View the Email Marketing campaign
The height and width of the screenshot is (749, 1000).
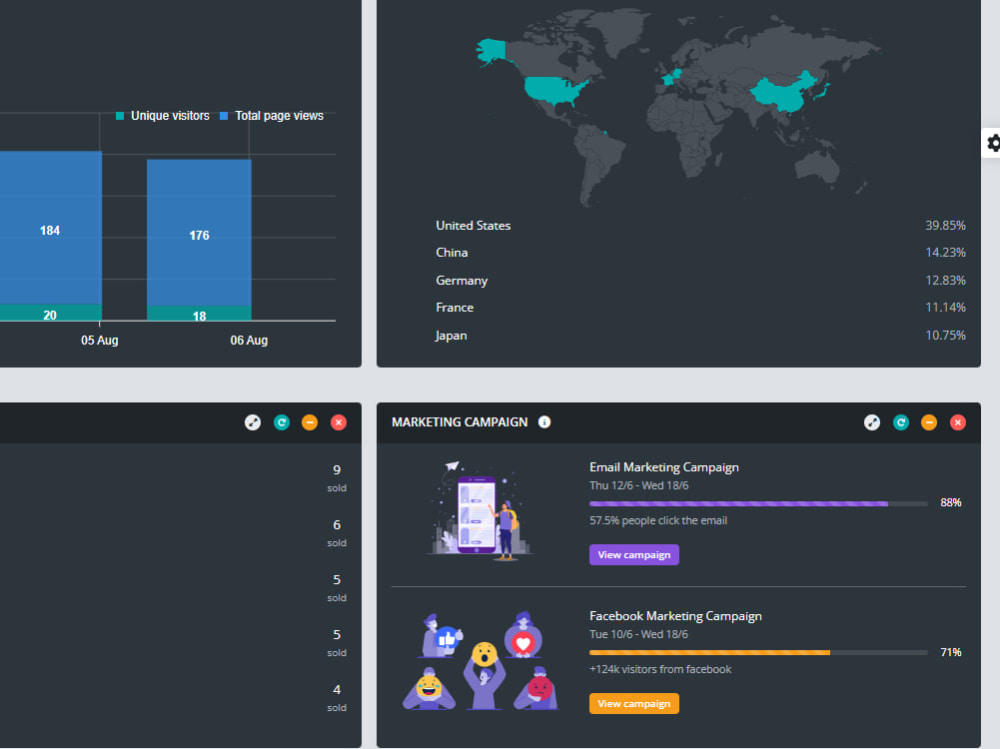click(634, 554)
